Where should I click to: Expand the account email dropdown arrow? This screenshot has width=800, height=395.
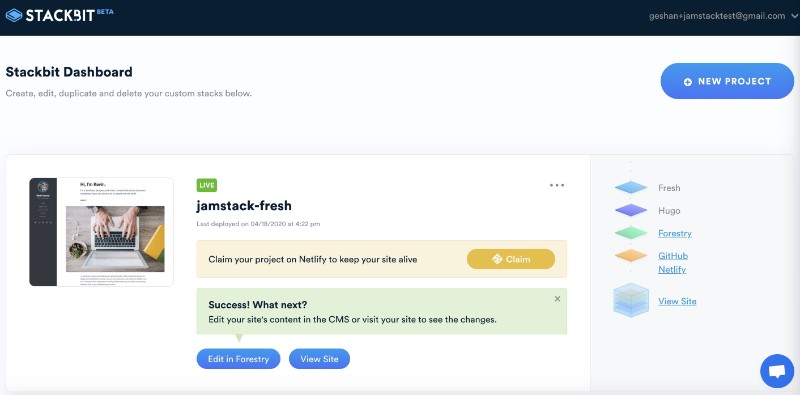pyautogui.click(x=794, y=16)
